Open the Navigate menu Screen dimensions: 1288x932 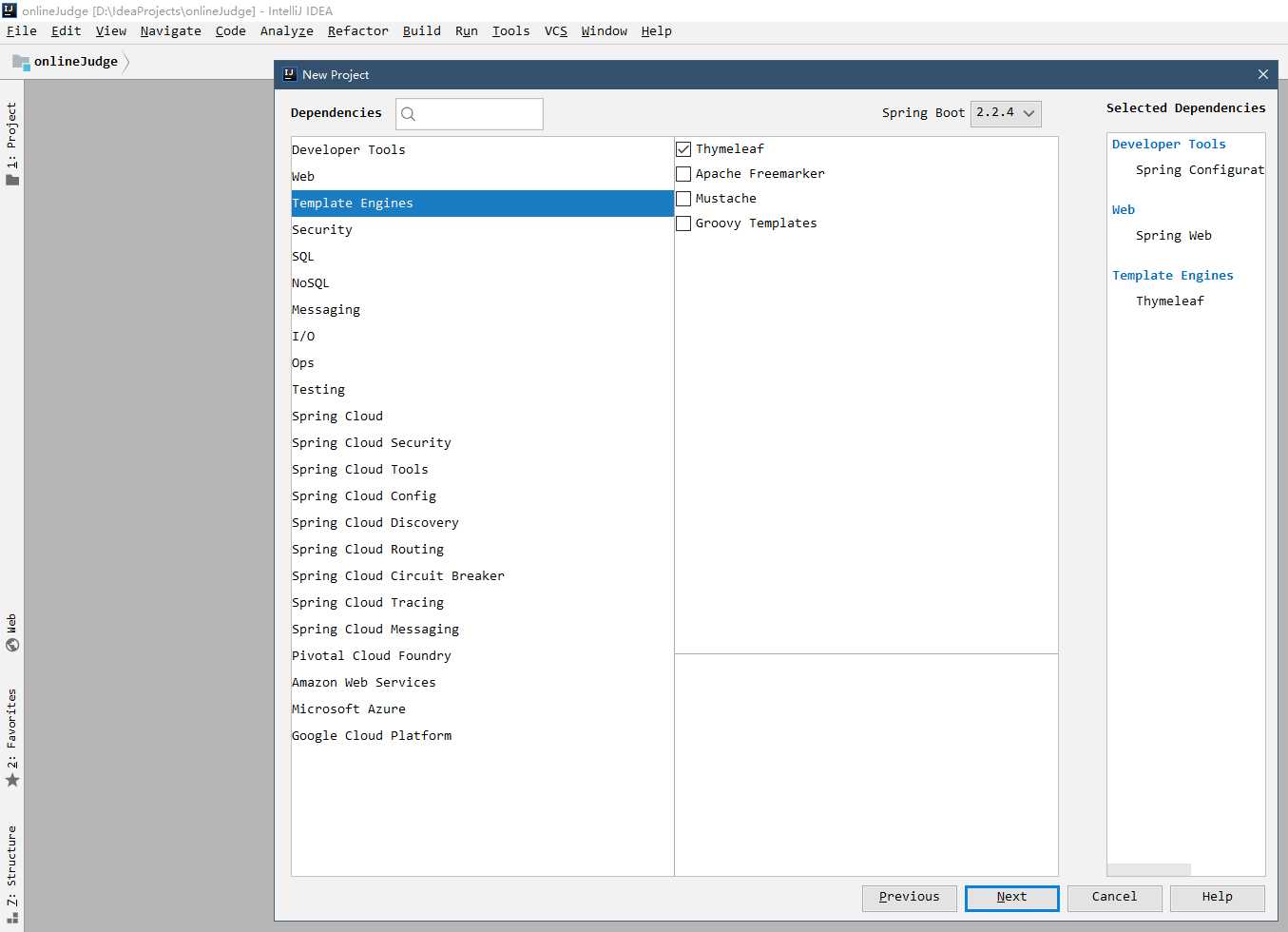point(171,30)
